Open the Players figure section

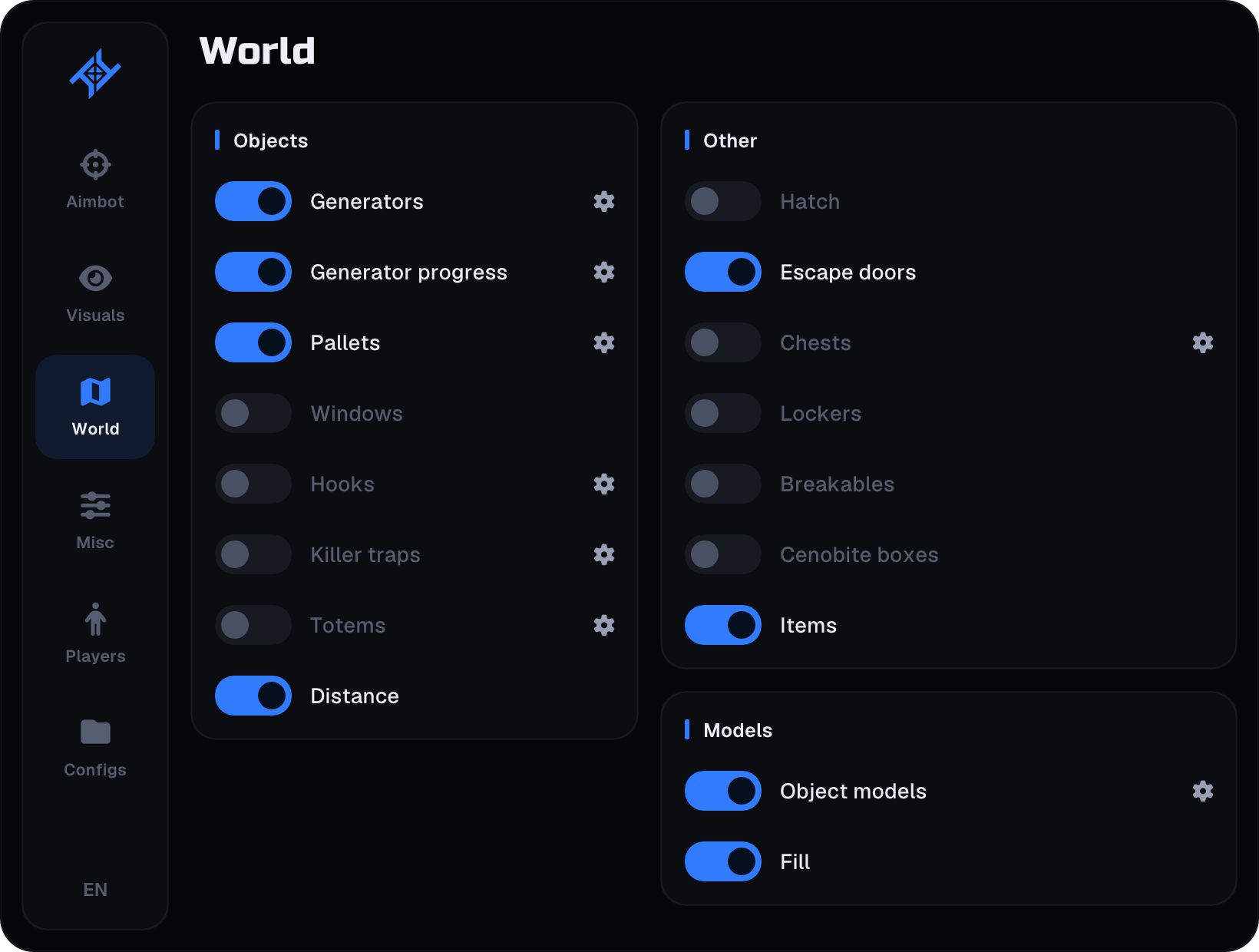[95, 634]
